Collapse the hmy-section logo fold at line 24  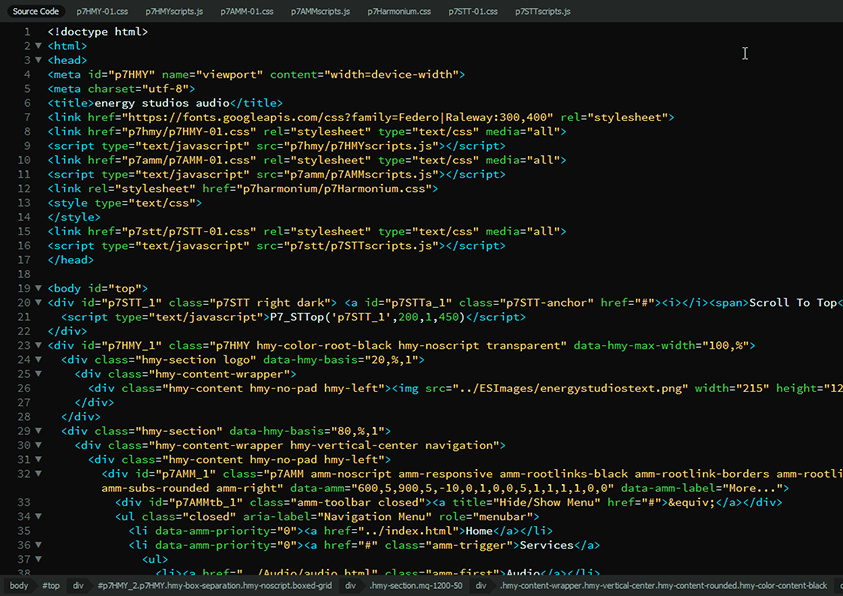click(x=38, y=360)
